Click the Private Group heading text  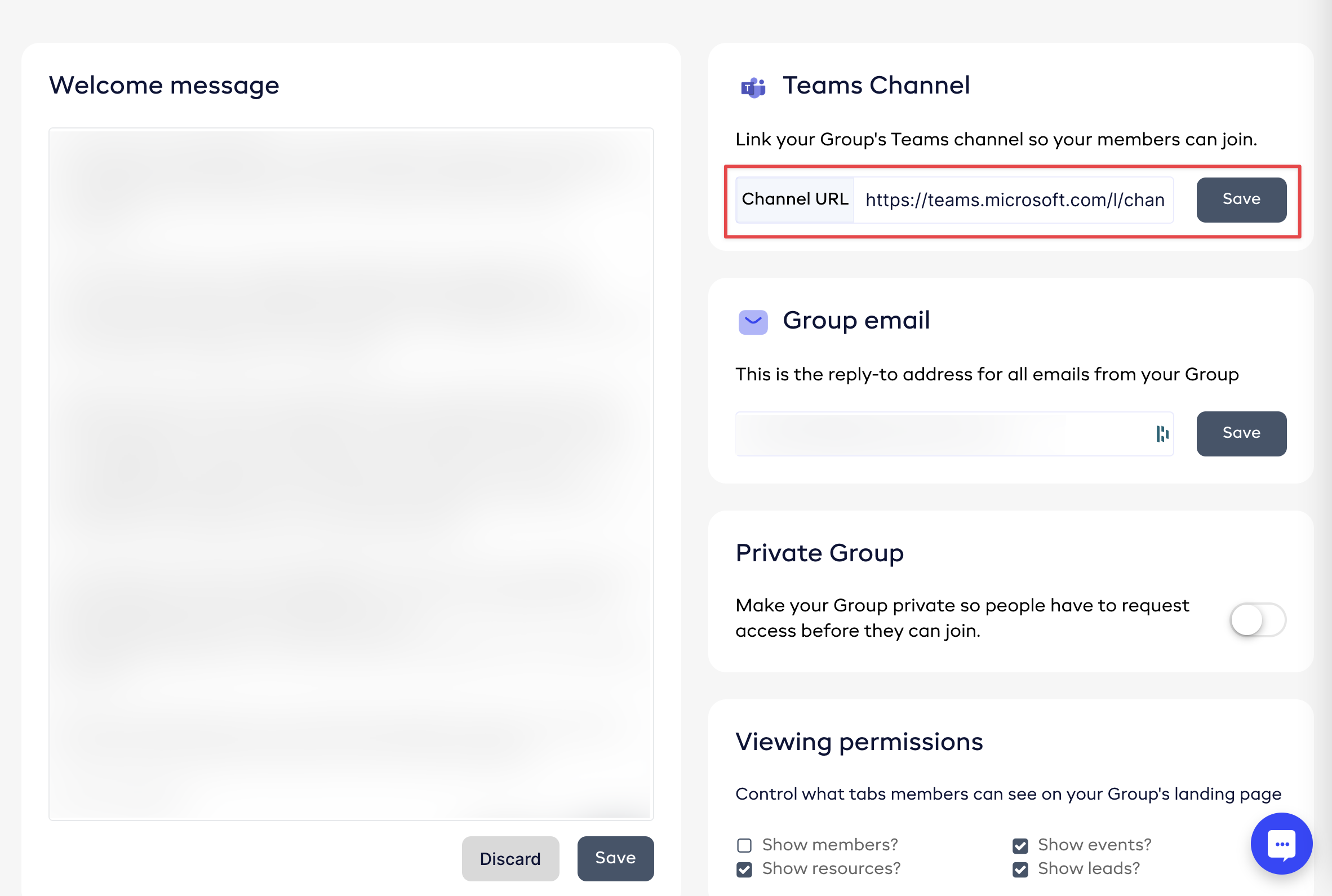(819, 553)
